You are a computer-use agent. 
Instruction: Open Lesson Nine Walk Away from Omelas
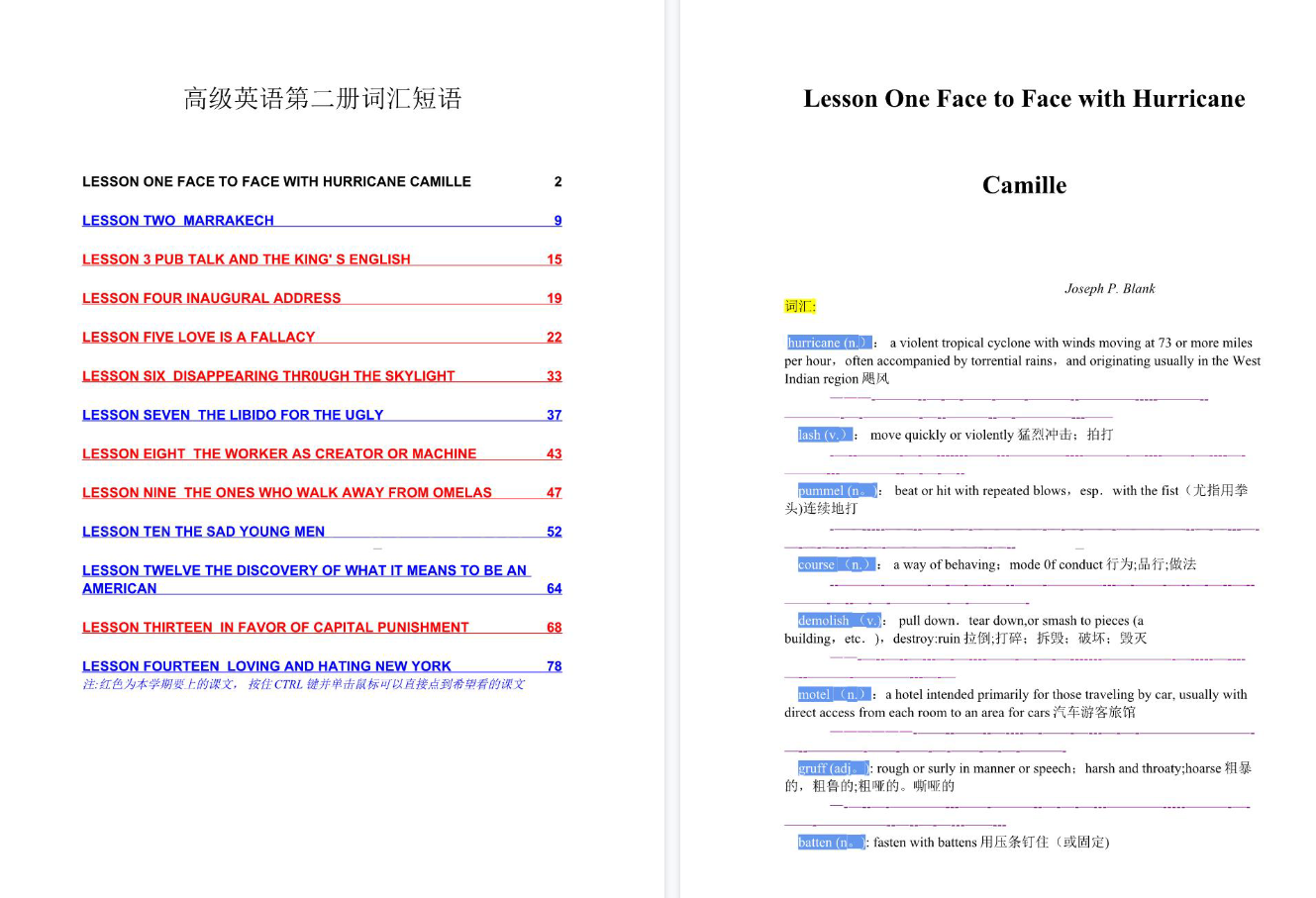pos(286,493)
